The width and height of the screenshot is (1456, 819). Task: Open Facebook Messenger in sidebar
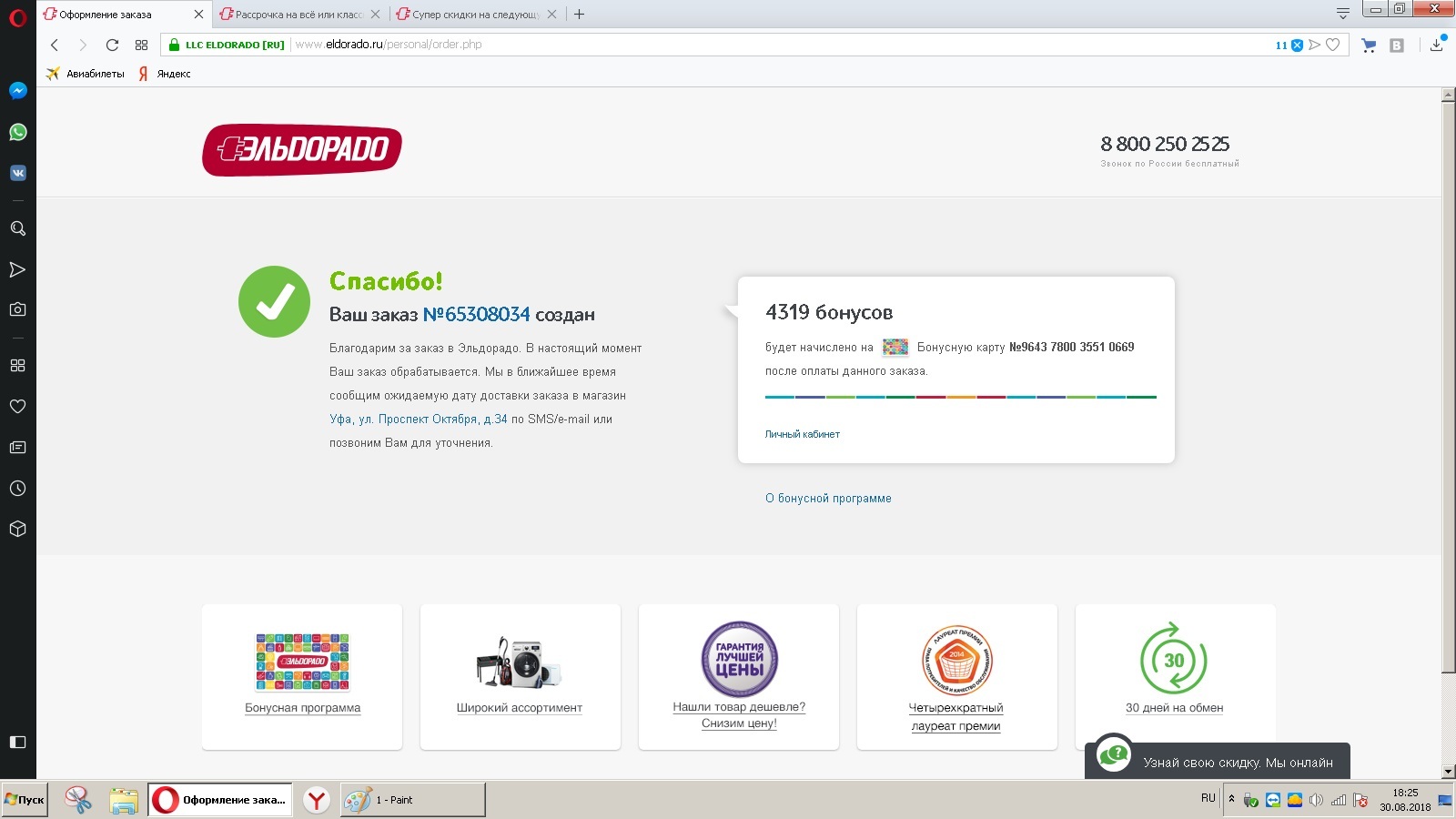(x=17, y=91)
